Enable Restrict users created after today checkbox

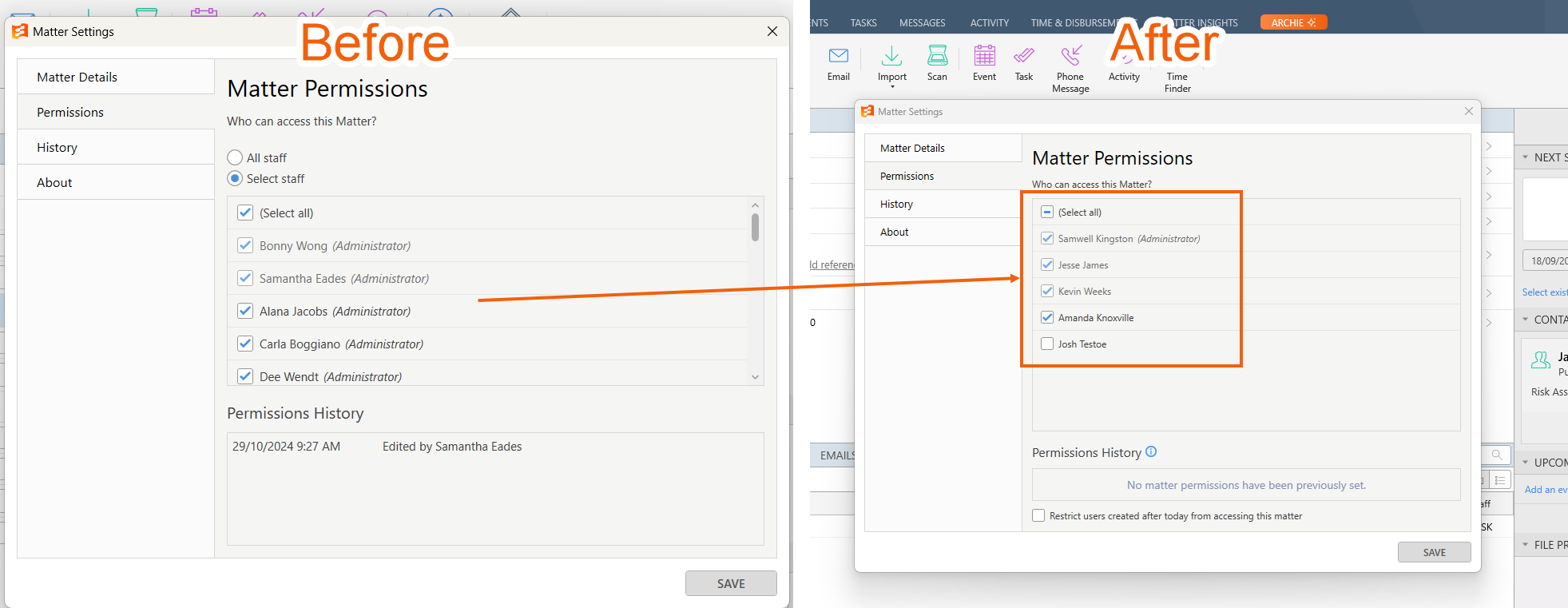tap(1038, 515)
